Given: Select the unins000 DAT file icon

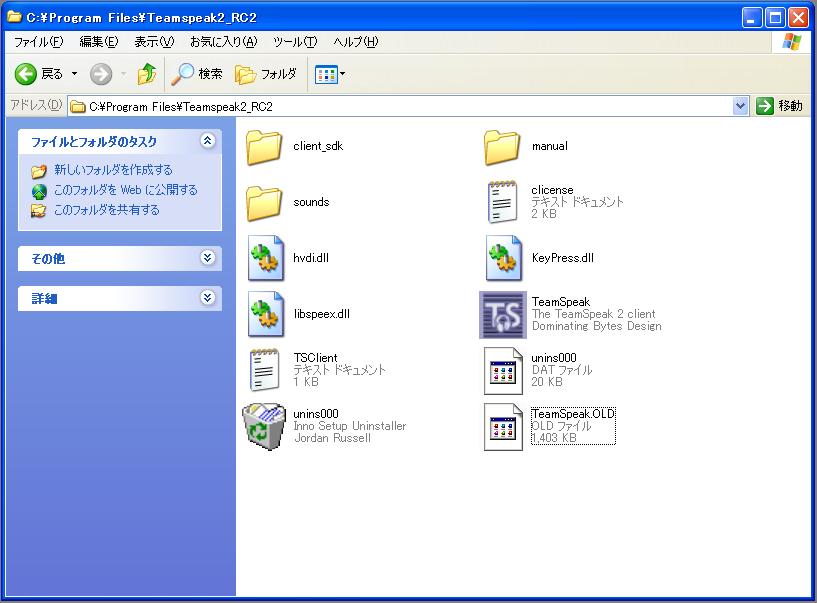Looking at the screenshot, I should (503, 371).
